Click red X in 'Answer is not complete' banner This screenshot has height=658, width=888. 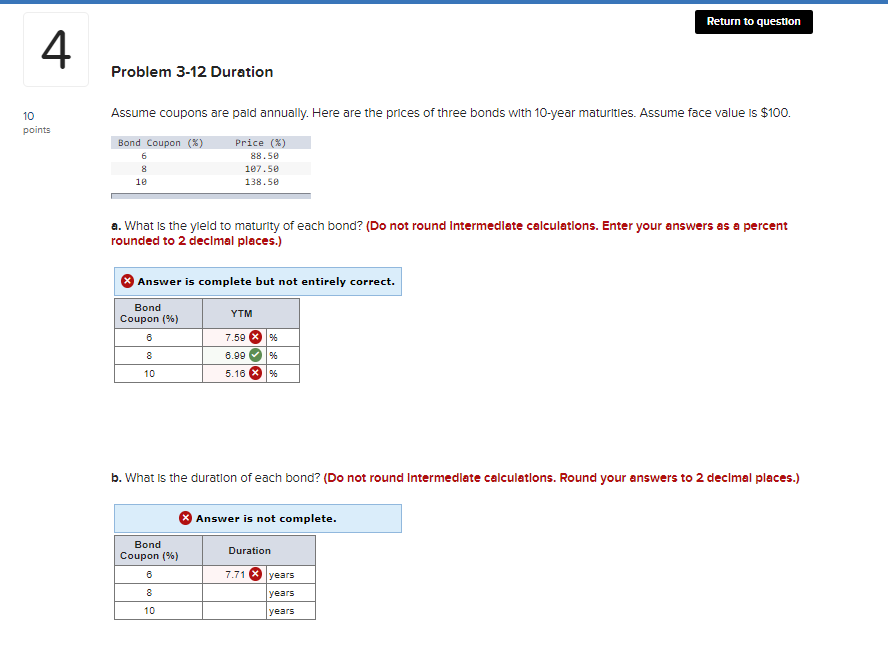pyautogui.click(x=185, y=517)
